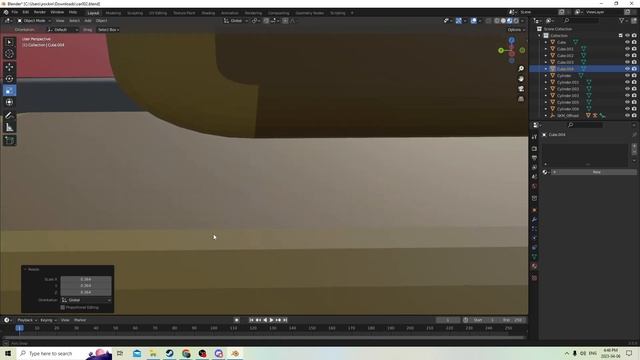
Task: Activate the Rotate tool
Action: pyautogui.click(x=9, y=79)
